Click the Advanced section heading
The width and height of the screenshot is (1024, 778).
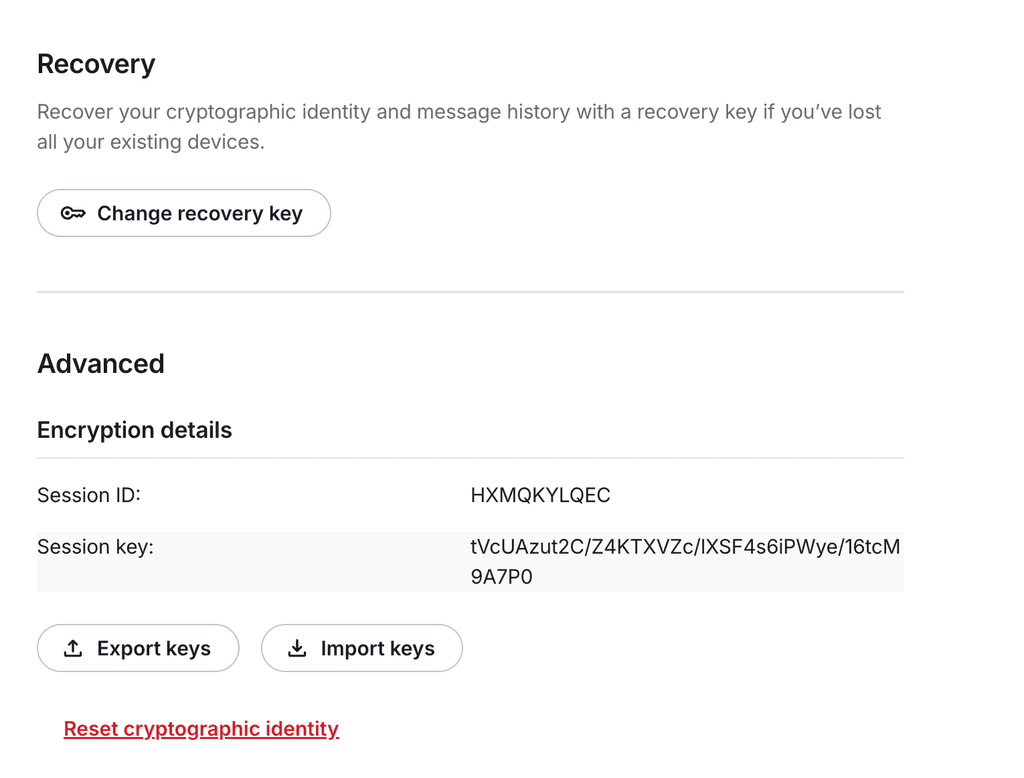[x=101, y=363]
